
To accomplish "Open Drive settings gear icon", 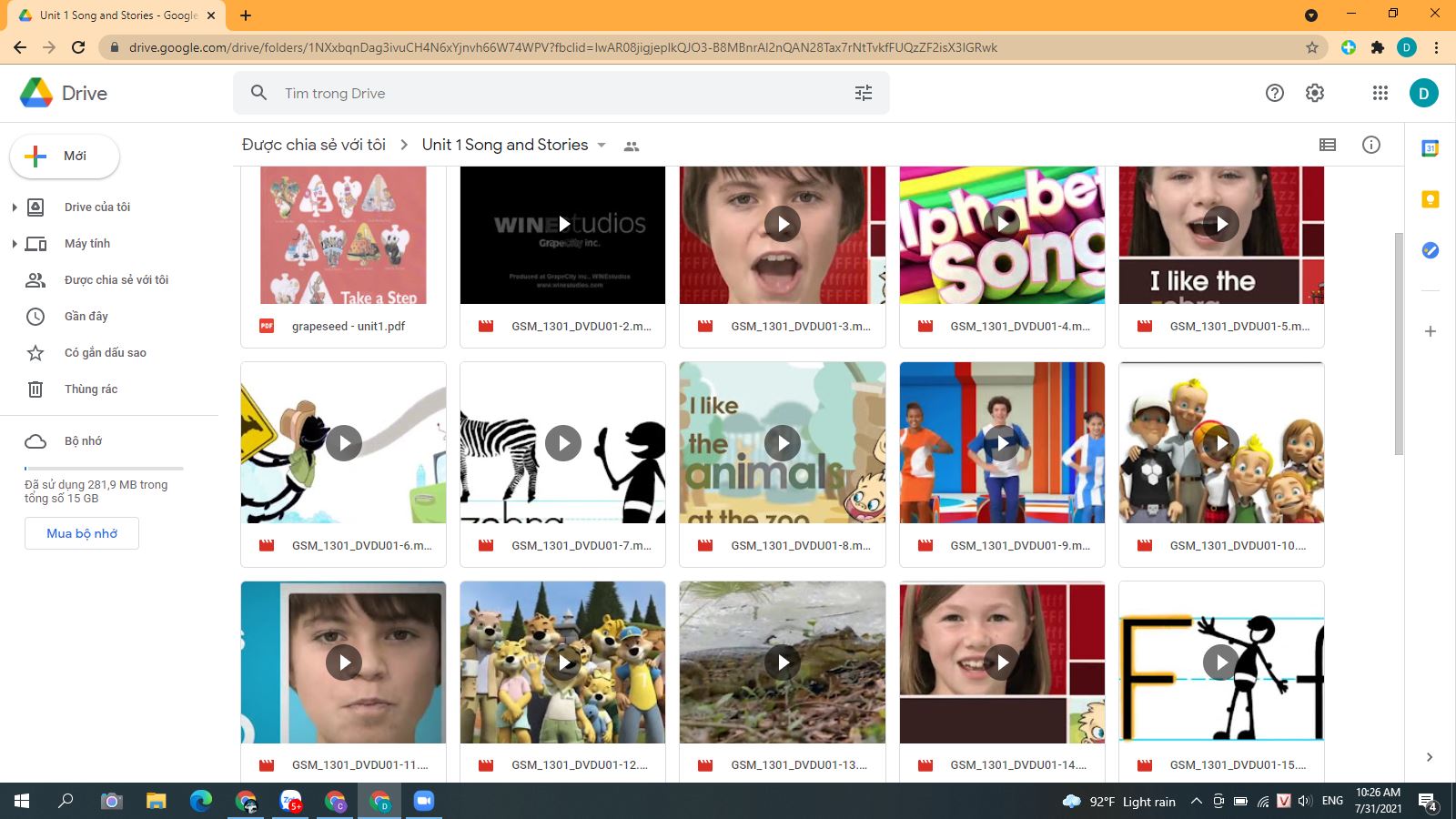I will pyautogui.click(x=1314, y=93).
